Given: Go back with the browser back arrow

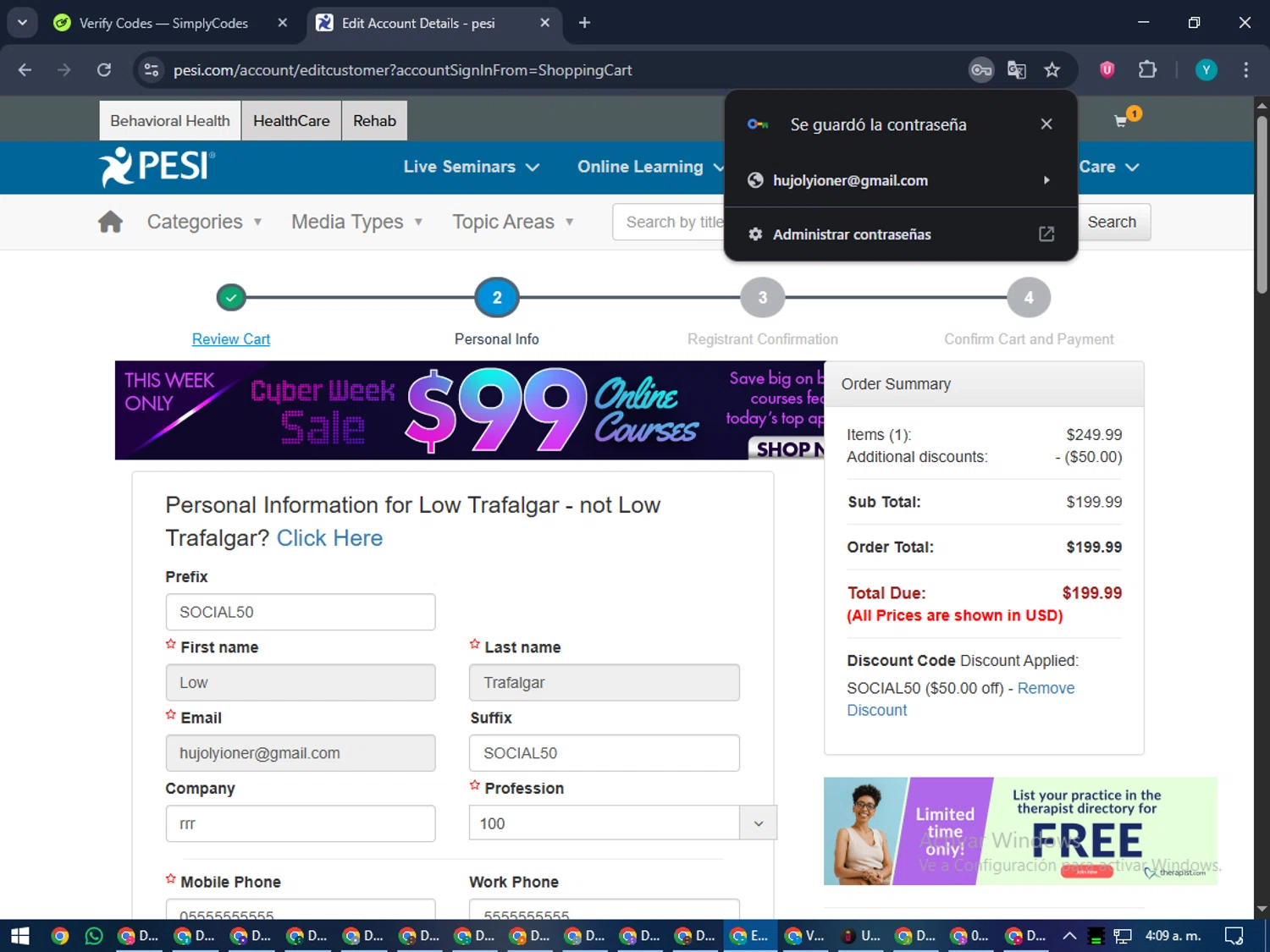Looking at the screenshot, I should pos(25,70).
